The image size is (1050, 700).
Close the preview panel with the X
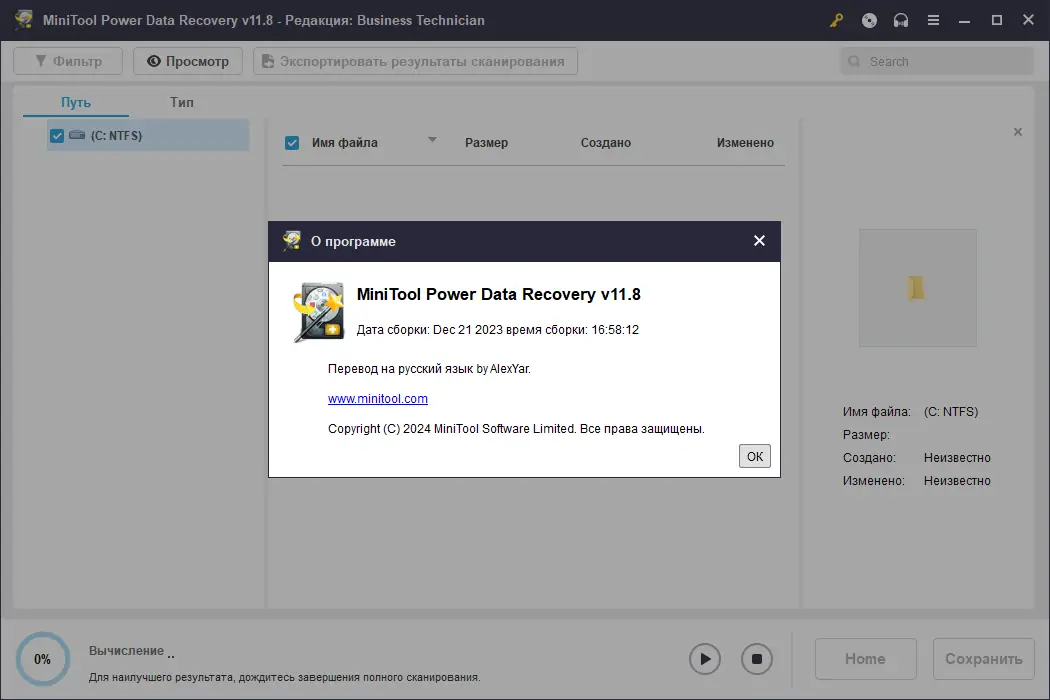pos(1018,132)
